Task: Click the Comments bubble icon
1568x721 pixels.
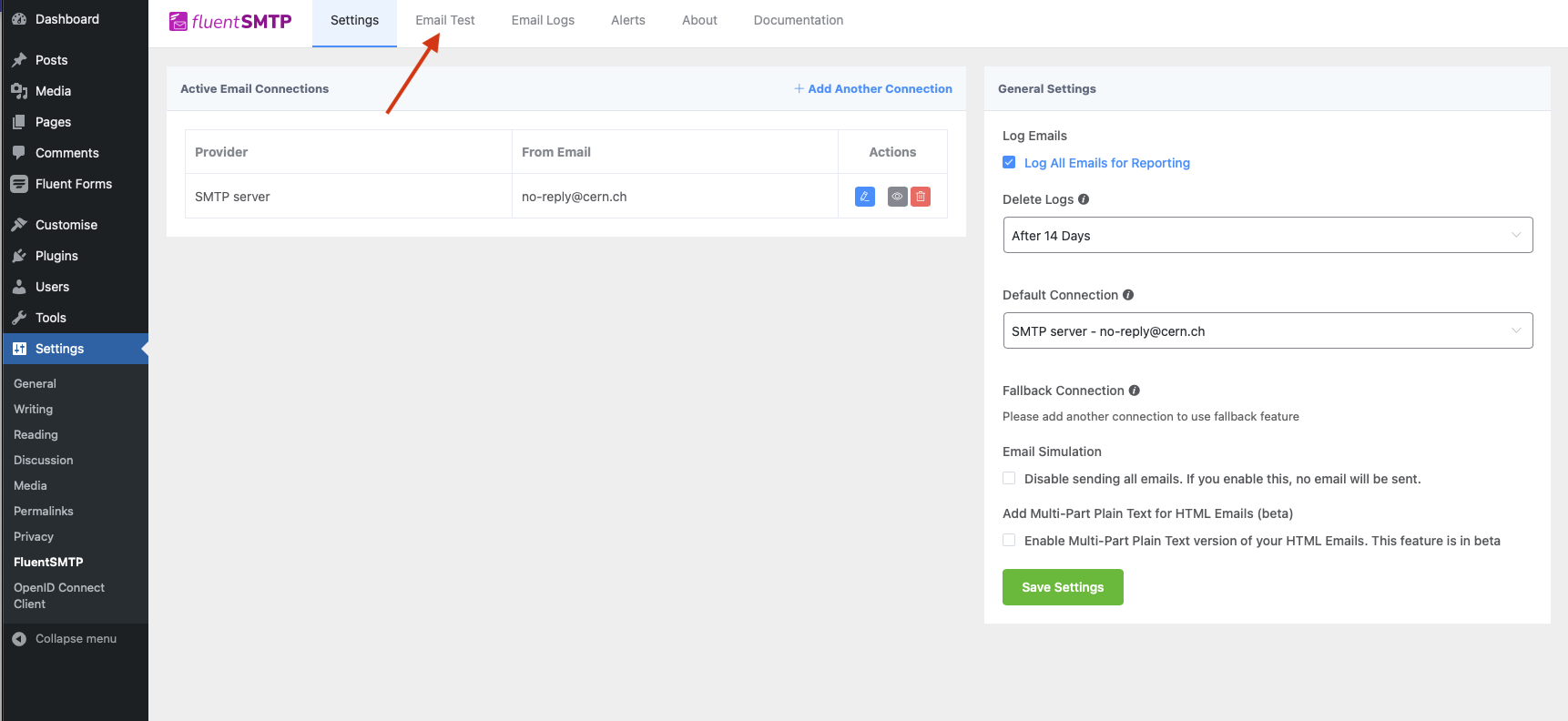Action: coord(19,153)
